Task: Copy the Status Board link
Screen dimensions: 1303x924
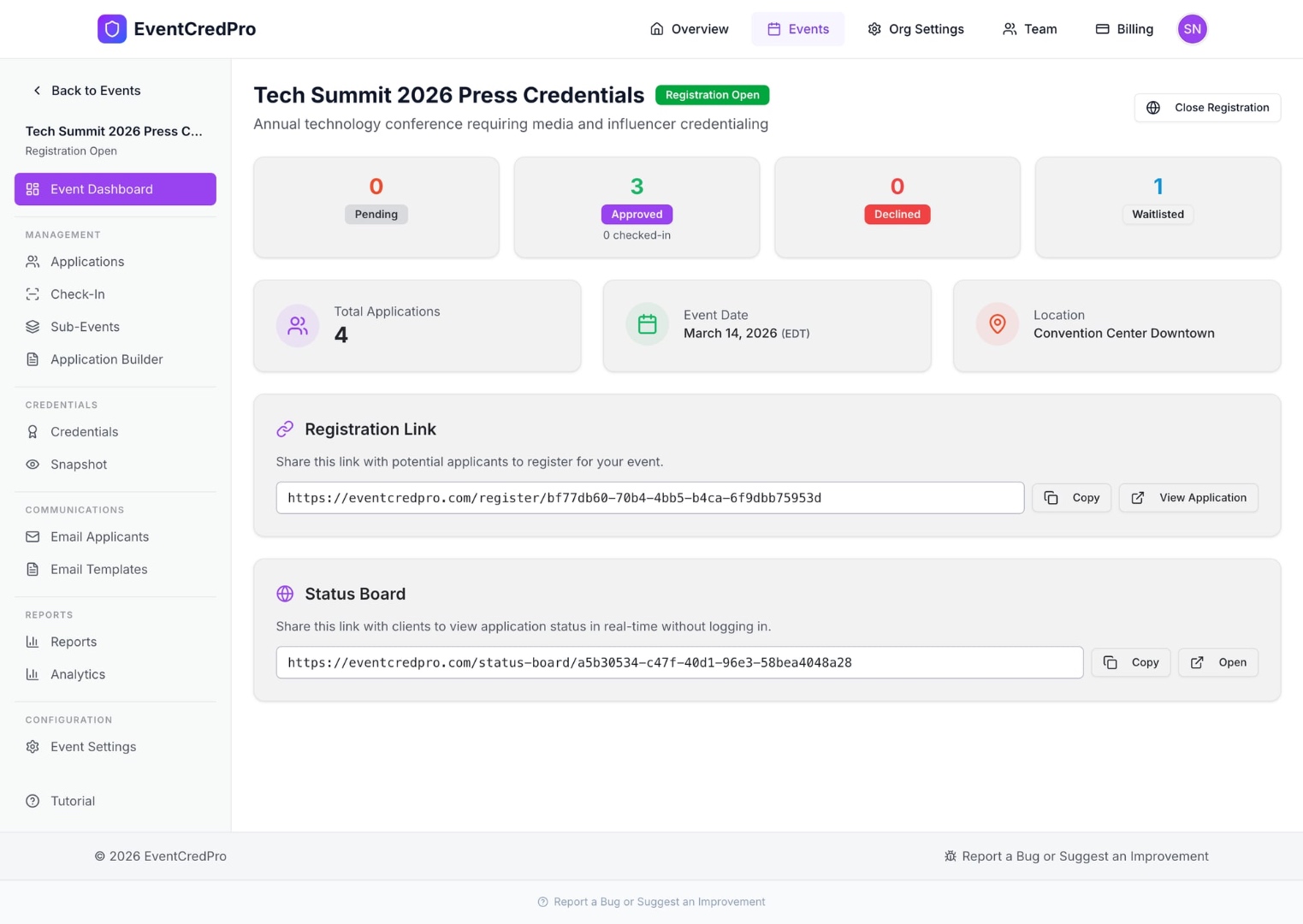Action: [1130, 661]
